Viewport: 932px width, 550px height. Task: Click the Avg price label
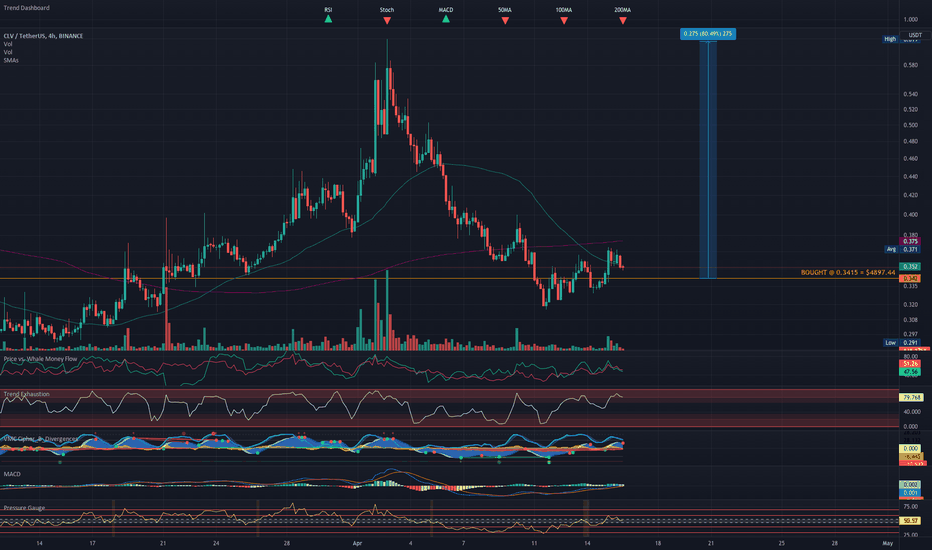[890, 249]
